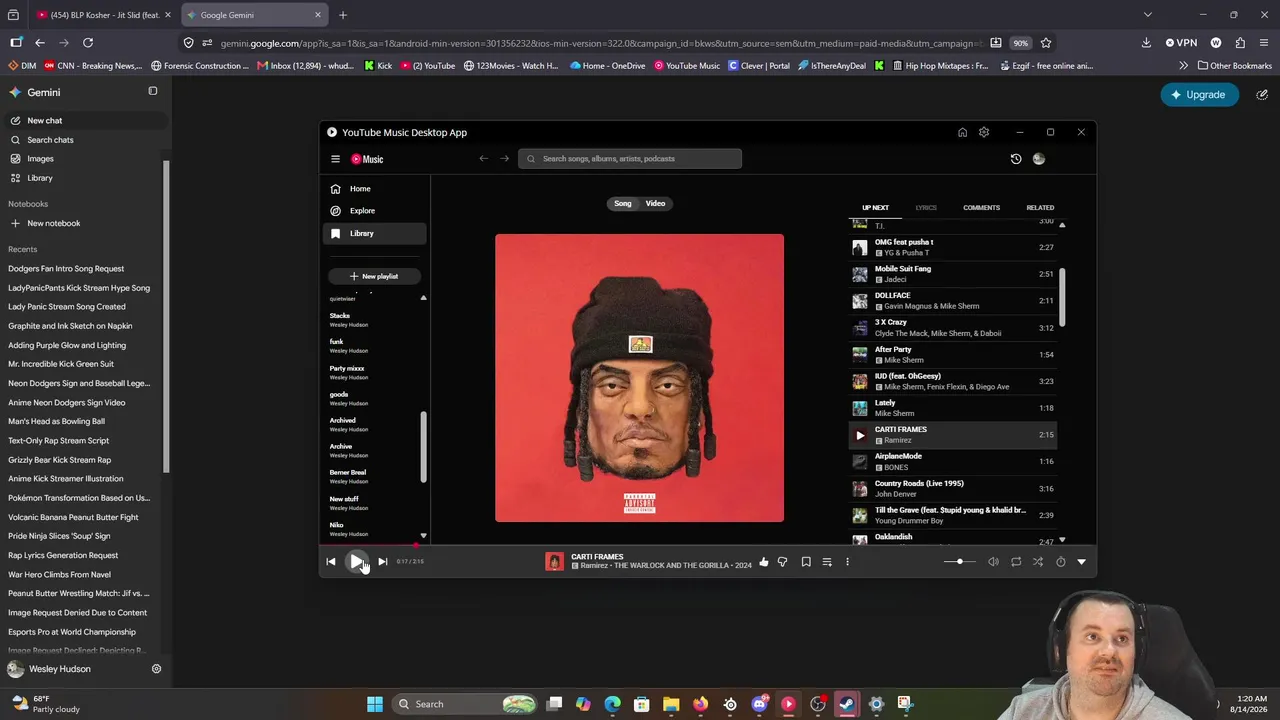Reload the browser page
Viewport: 1280px width, 720px height.
click(x=88, y=43)
